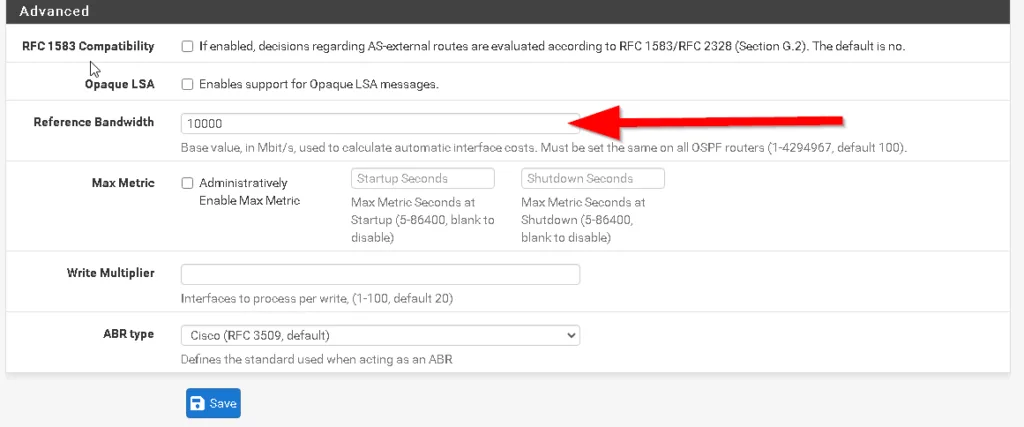Click the RFC 1583 description text
Screen dimensions: 1024x427
point(552,46)
